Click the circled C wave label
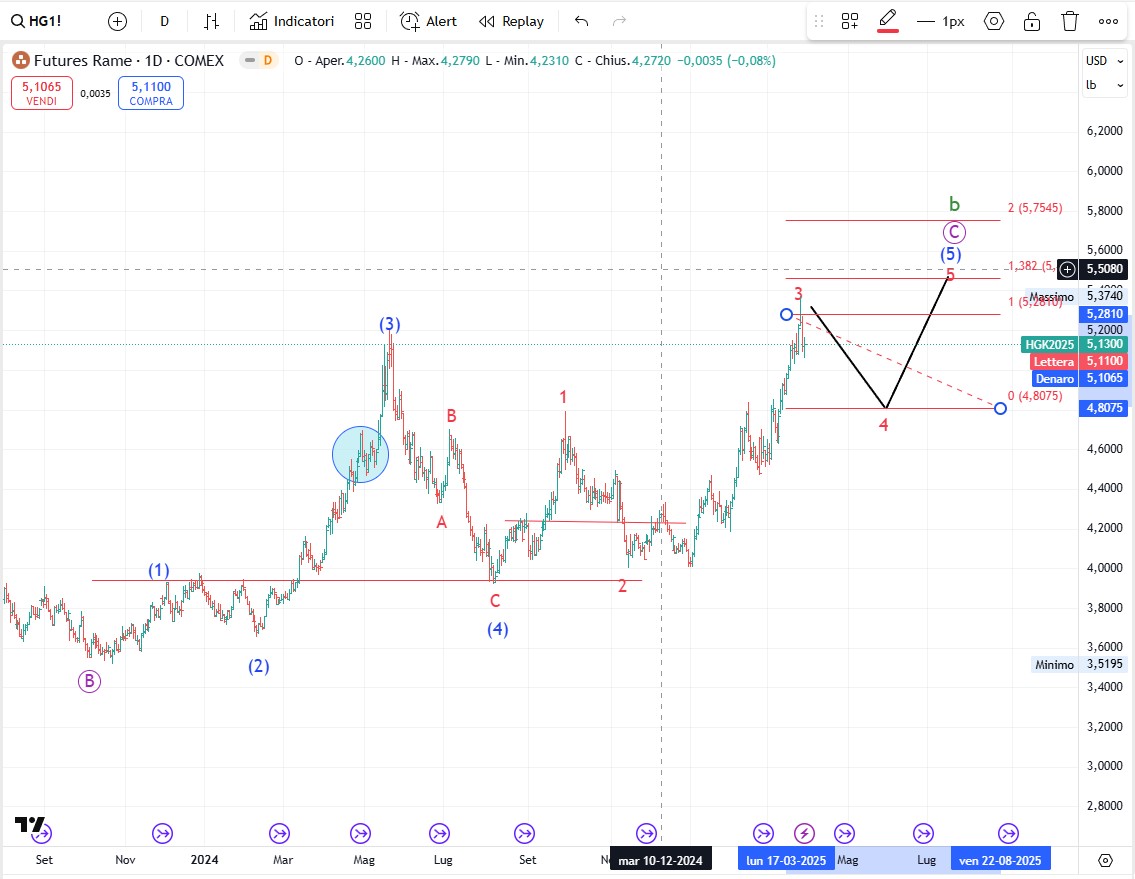1135x879 pixels. tap(954, 232)
